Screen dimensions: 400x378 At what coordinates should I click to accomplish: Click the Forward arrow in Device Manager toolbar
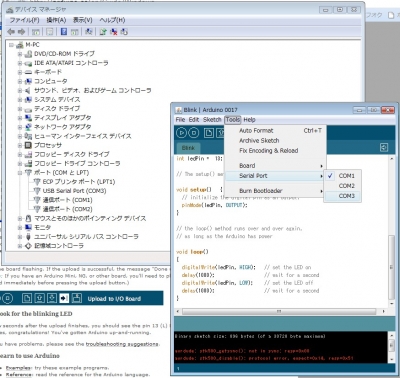tap(22, 32)
